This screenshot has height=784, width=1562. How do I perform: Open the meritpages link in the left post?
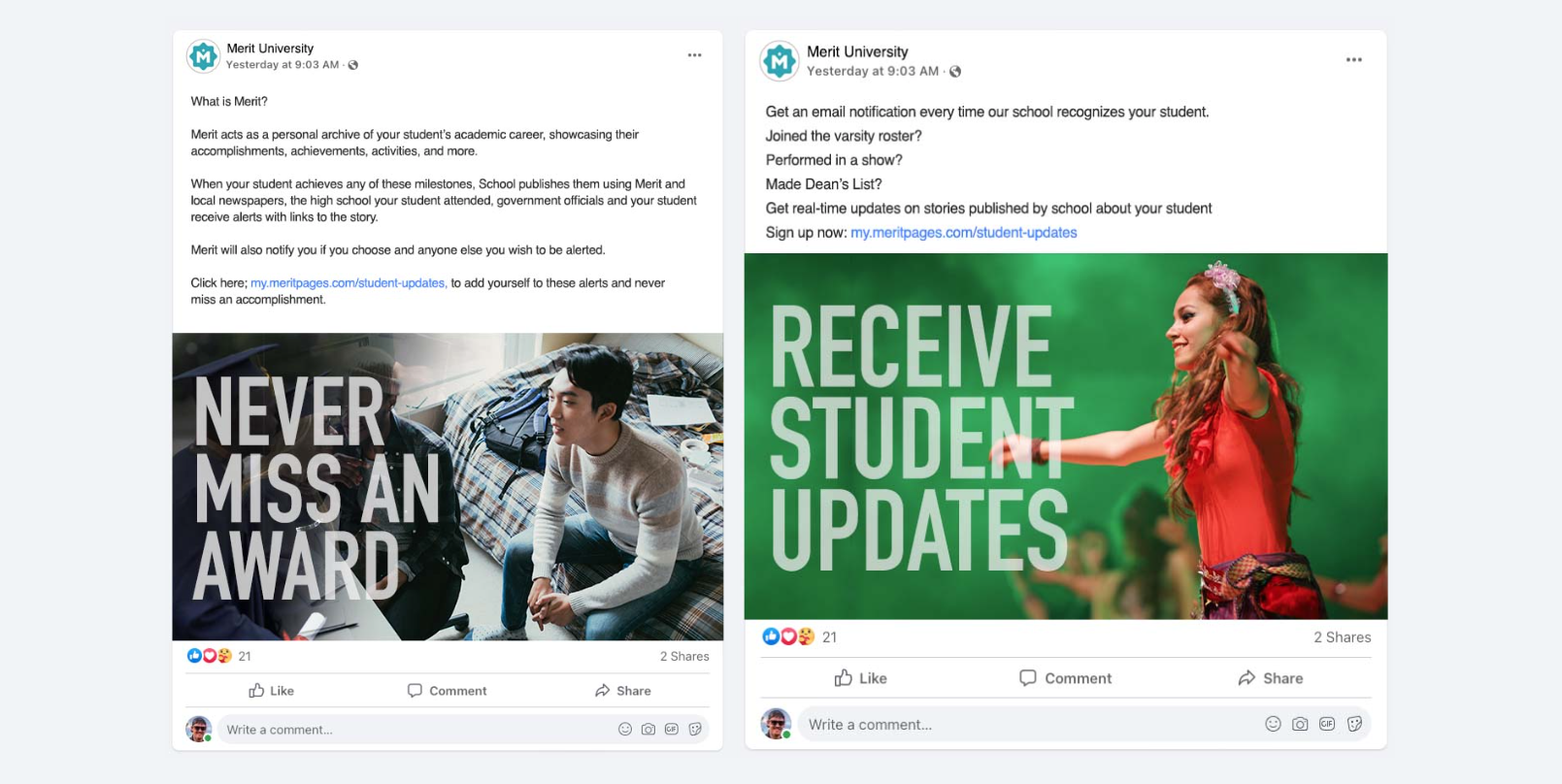[348, 283]
